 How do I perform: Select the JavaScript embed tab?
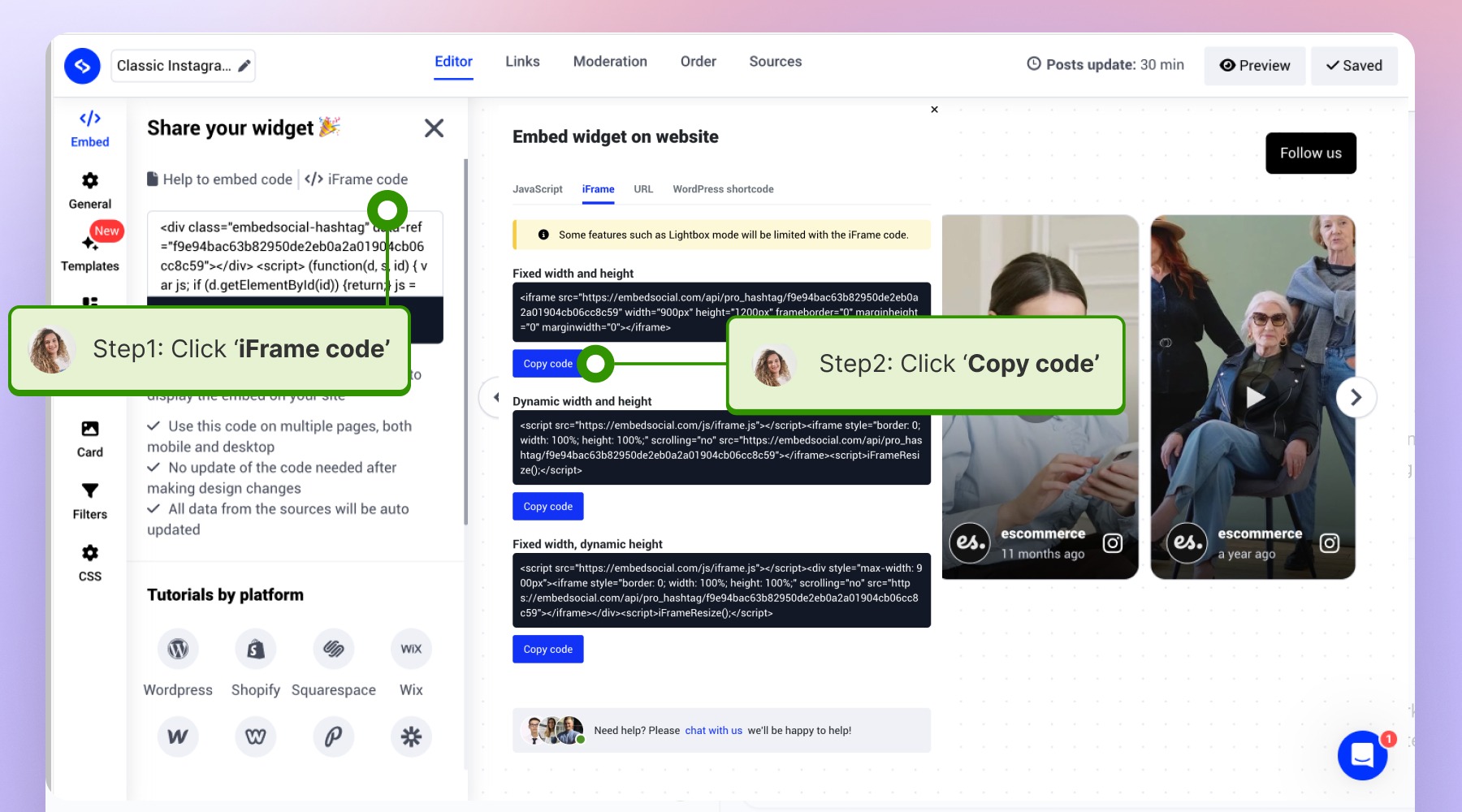538,189
